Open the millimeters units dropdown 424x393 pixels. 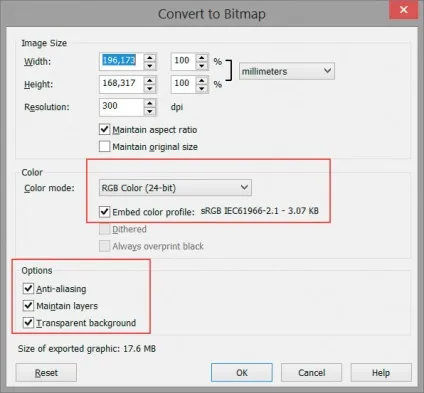click(x=287, y=71)
